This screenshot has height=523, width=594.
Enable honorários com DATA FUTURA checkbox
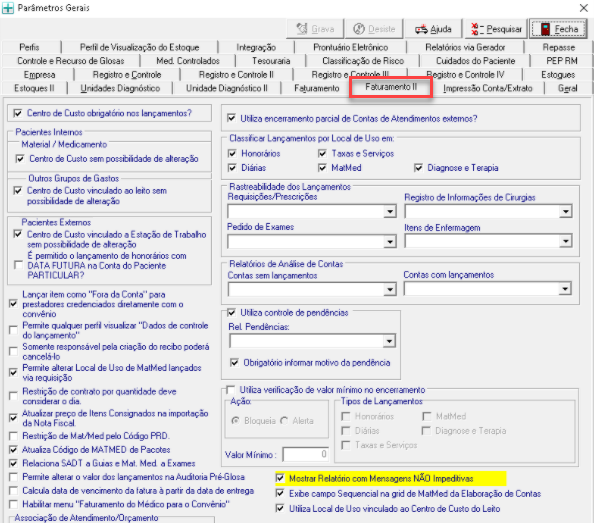click(17, 265)
